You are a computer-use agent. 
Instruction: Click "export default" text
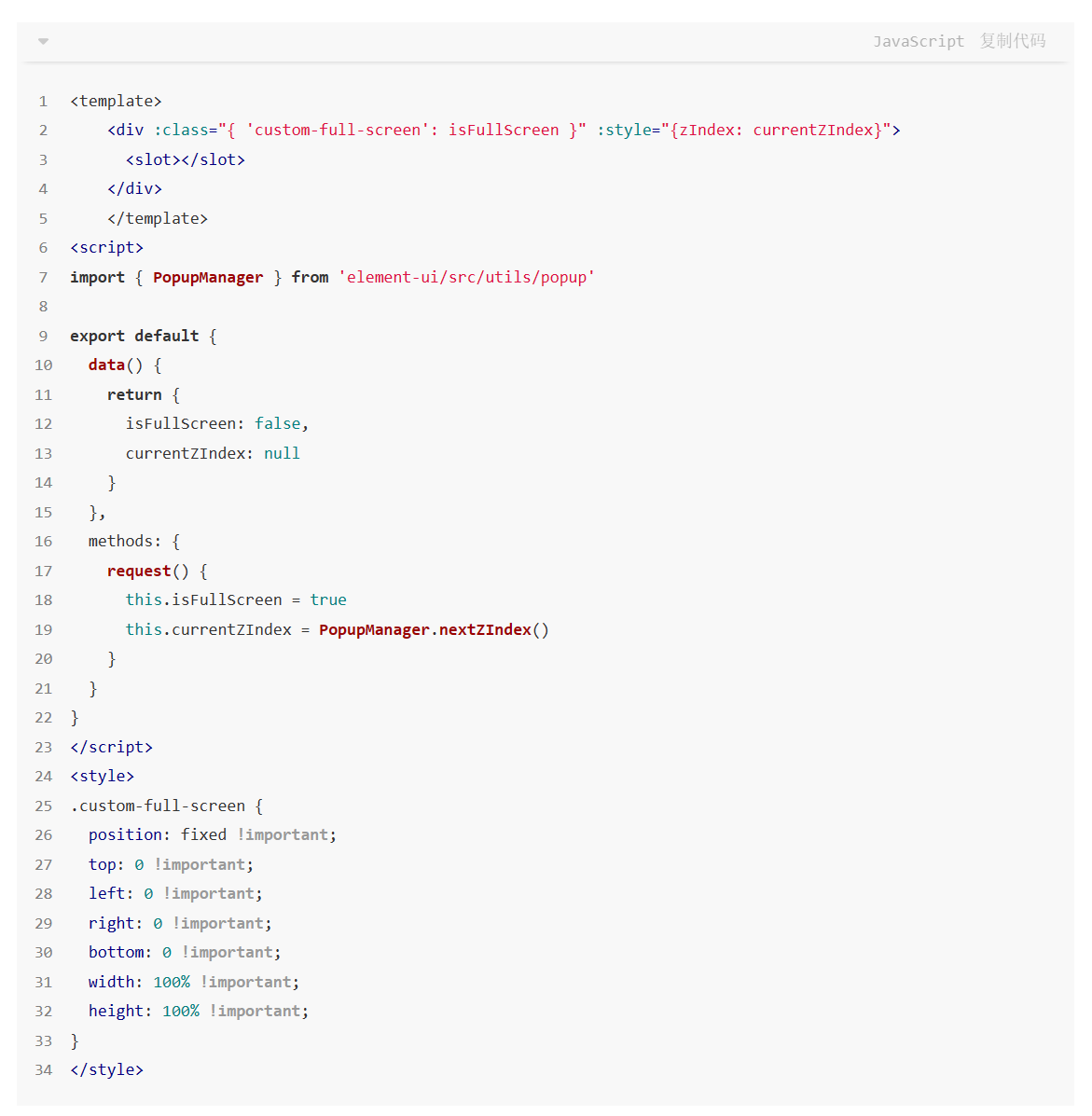click(134, 336)
